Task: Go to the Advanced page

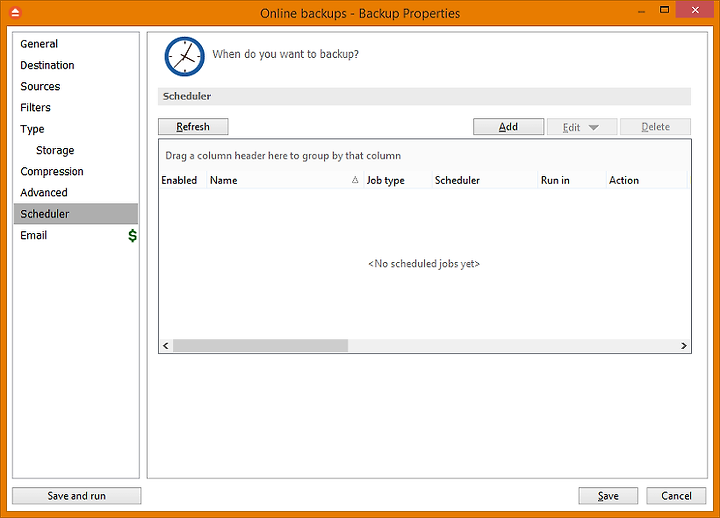Action: pyautogui.click(x=76, y=192)
